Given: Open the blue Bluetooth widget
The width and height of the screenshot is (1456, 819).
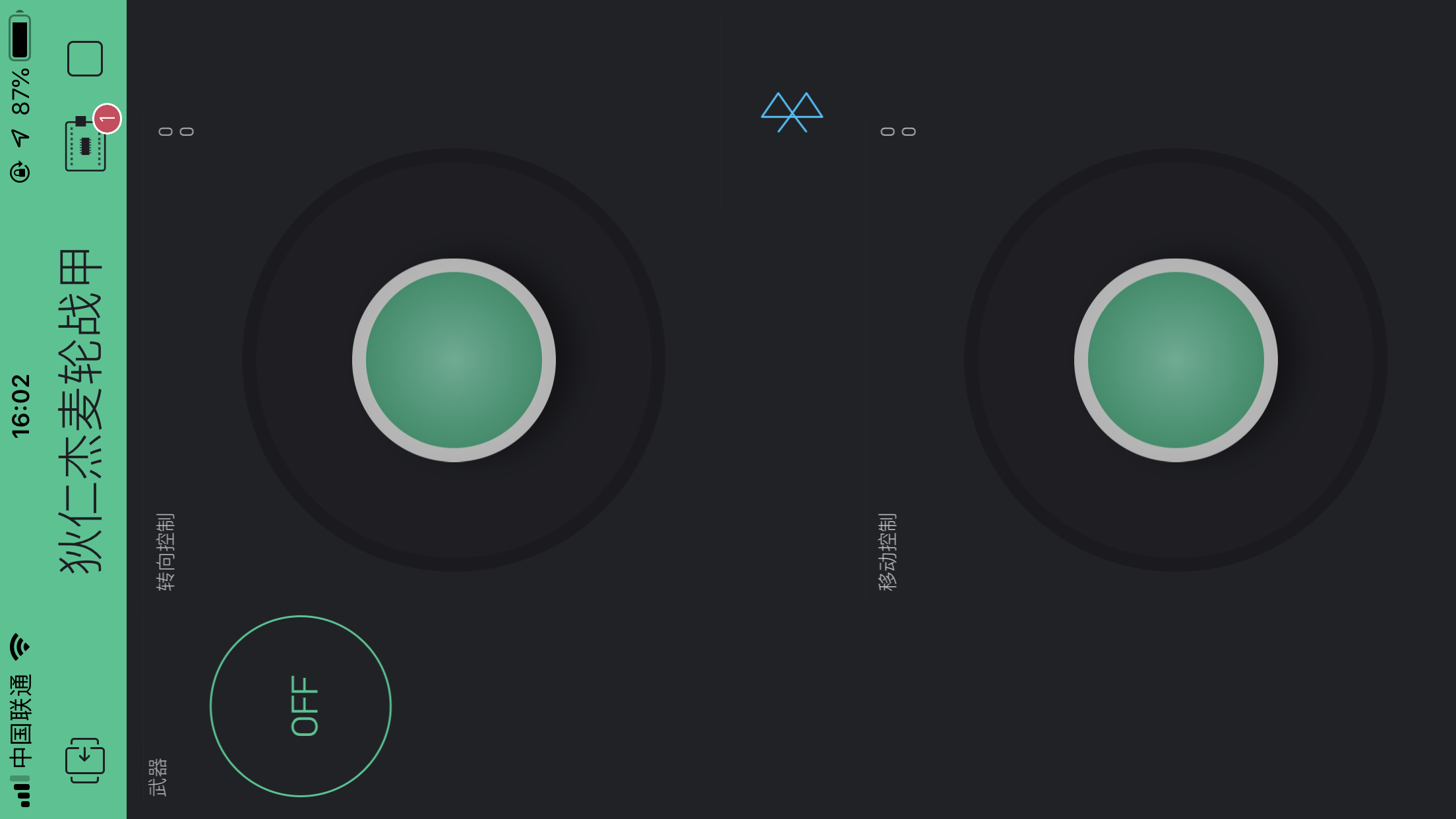Looking at the screenshot, I should pyautogui.click(x=792, y=112).
